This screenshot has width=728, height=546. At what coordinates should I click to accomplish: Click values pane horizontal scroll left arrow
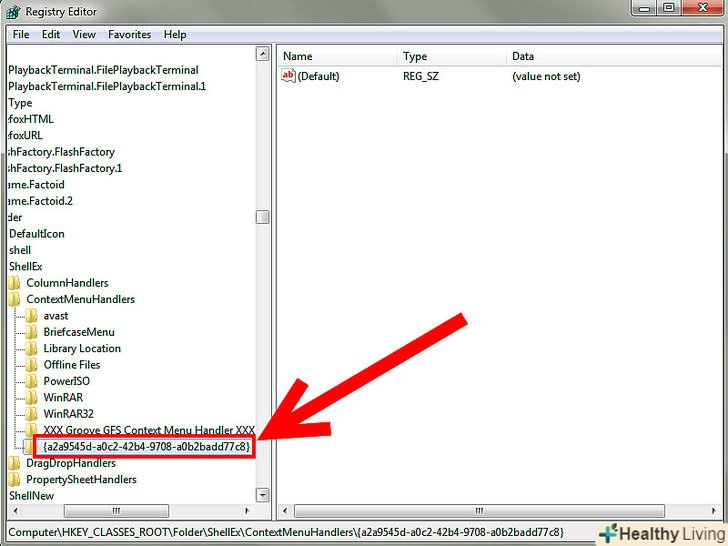285,511
